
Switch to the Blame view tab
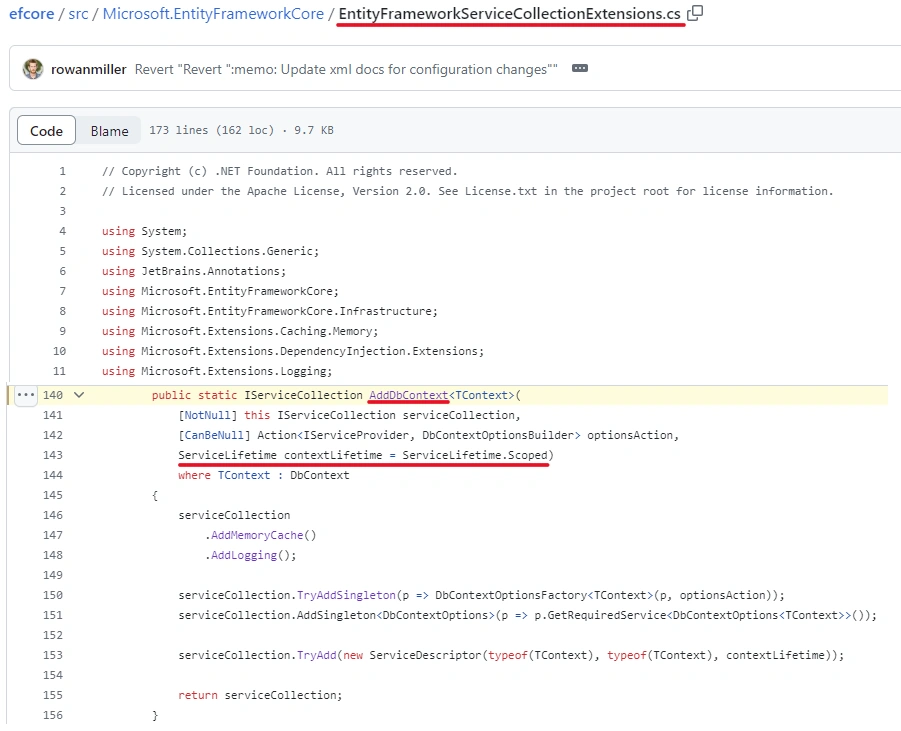[x=109, y=130]
